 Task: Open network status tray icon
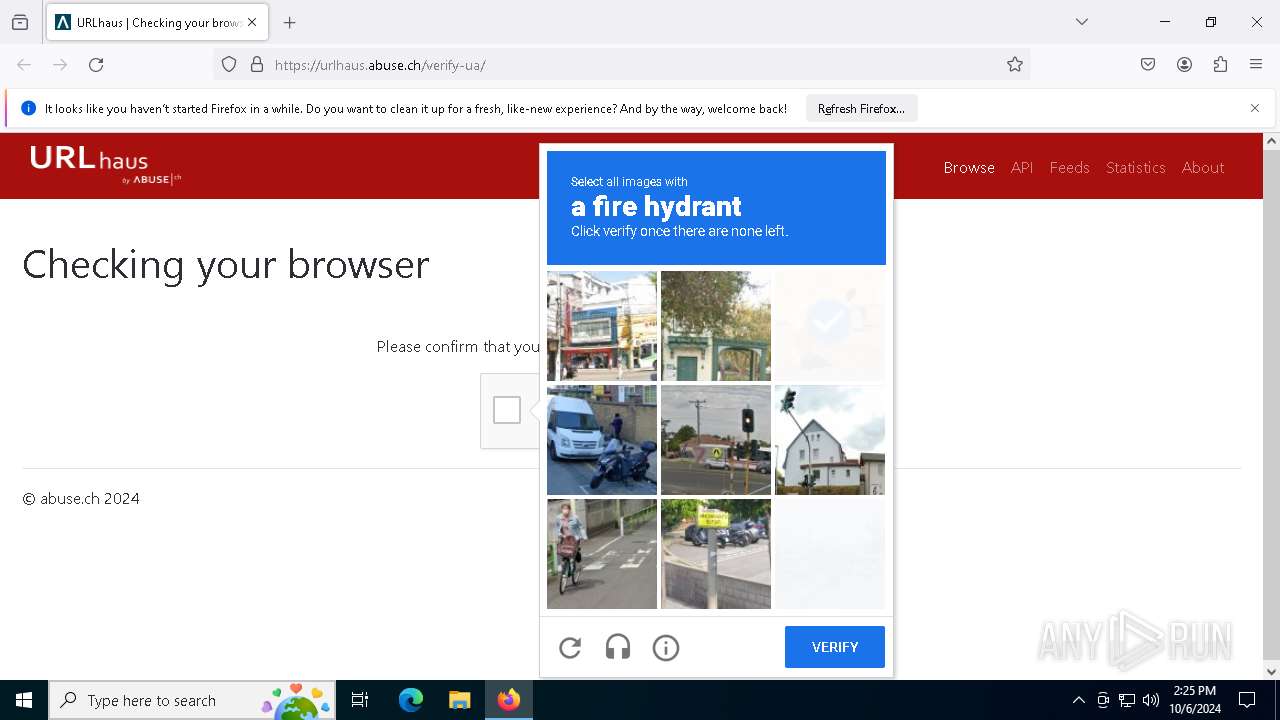[1127, 700]
